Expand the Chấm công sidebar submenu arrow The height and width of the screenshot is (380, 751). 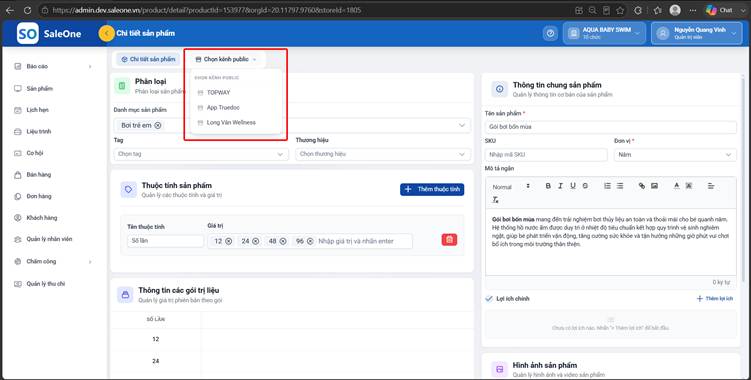point(90,262)
